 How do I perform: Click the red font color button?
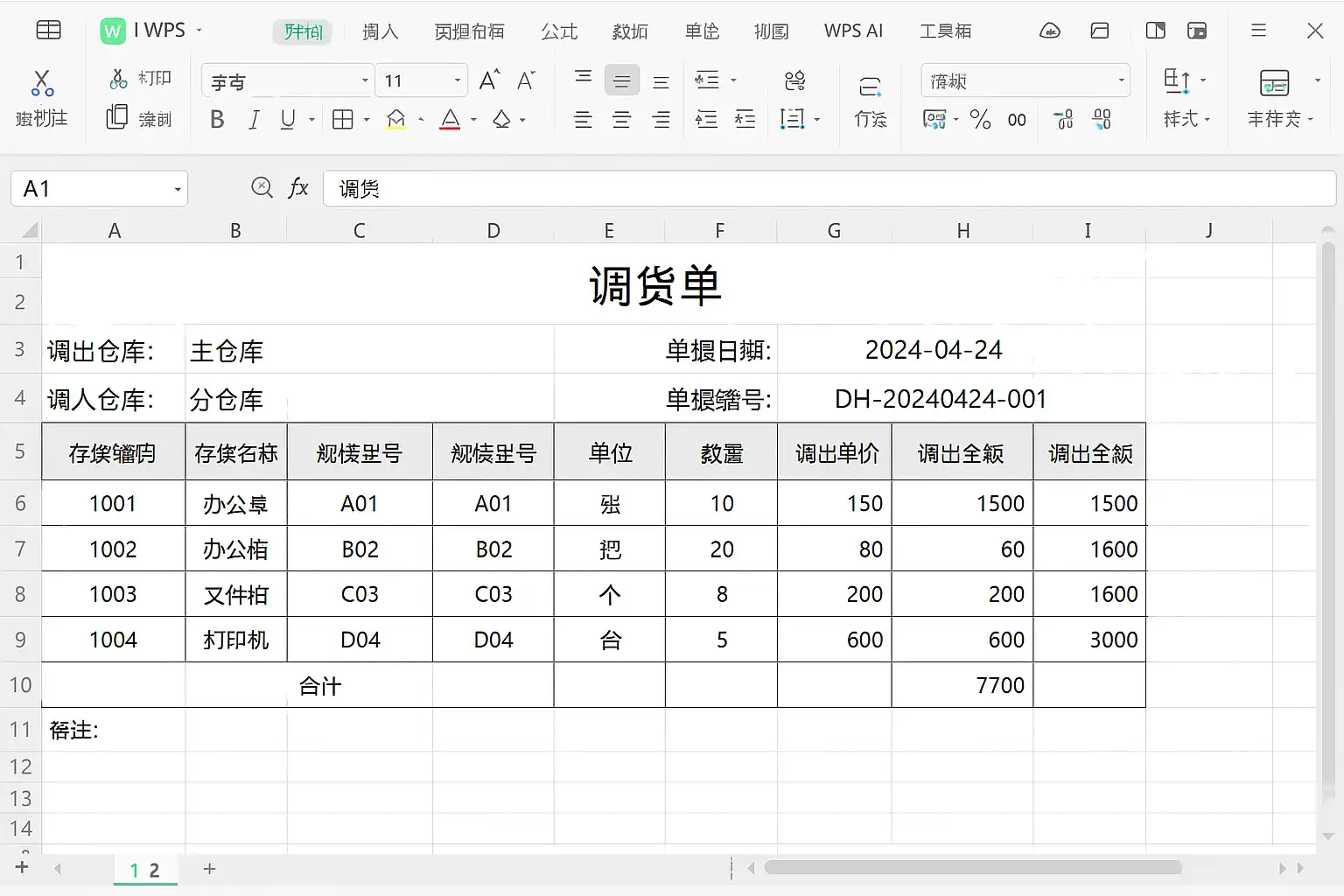click(x=450, y=119)
